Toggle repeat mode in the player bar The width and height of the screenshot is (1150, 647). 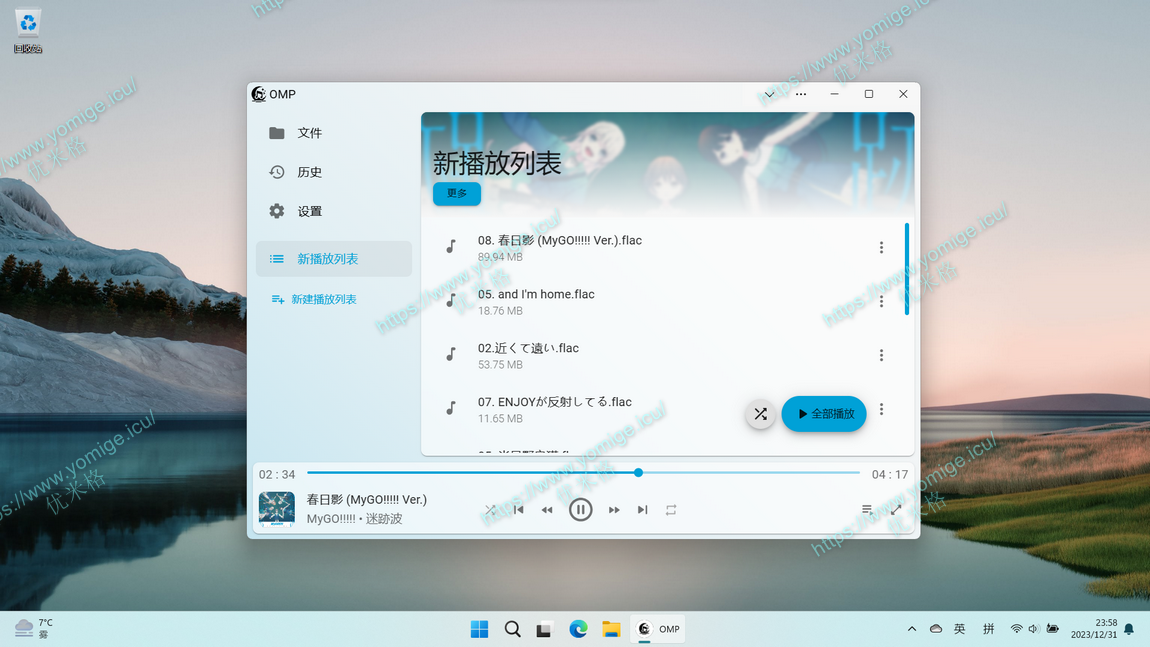671,510
